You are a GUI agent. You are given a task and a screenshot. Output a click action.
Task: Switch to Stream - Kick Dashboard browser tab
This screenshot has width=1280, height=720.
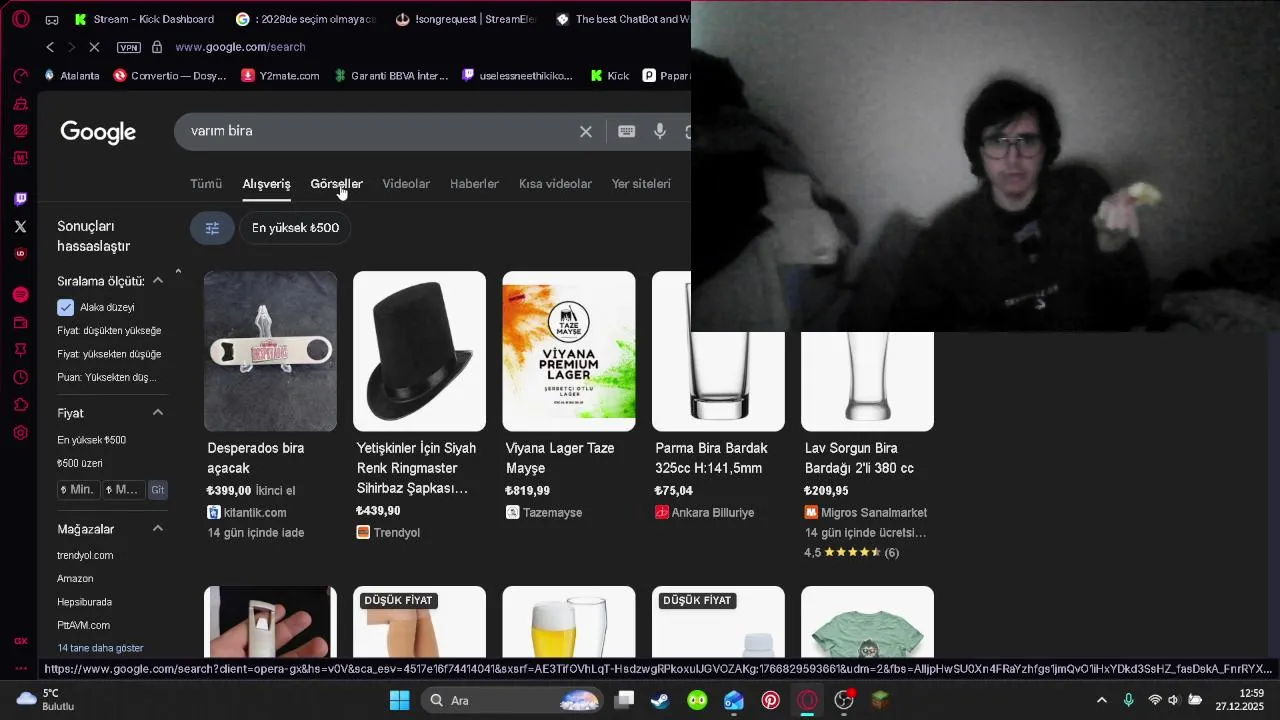(145, 19)
